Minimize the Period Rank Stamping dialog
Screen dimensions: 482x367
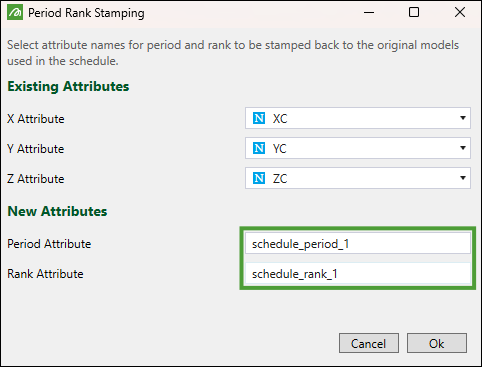pyautogui.click(x=369, y=13)
